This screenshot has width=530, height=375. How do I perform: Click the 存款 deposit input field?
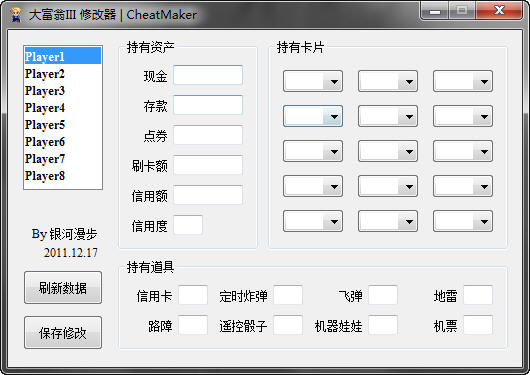208,105
